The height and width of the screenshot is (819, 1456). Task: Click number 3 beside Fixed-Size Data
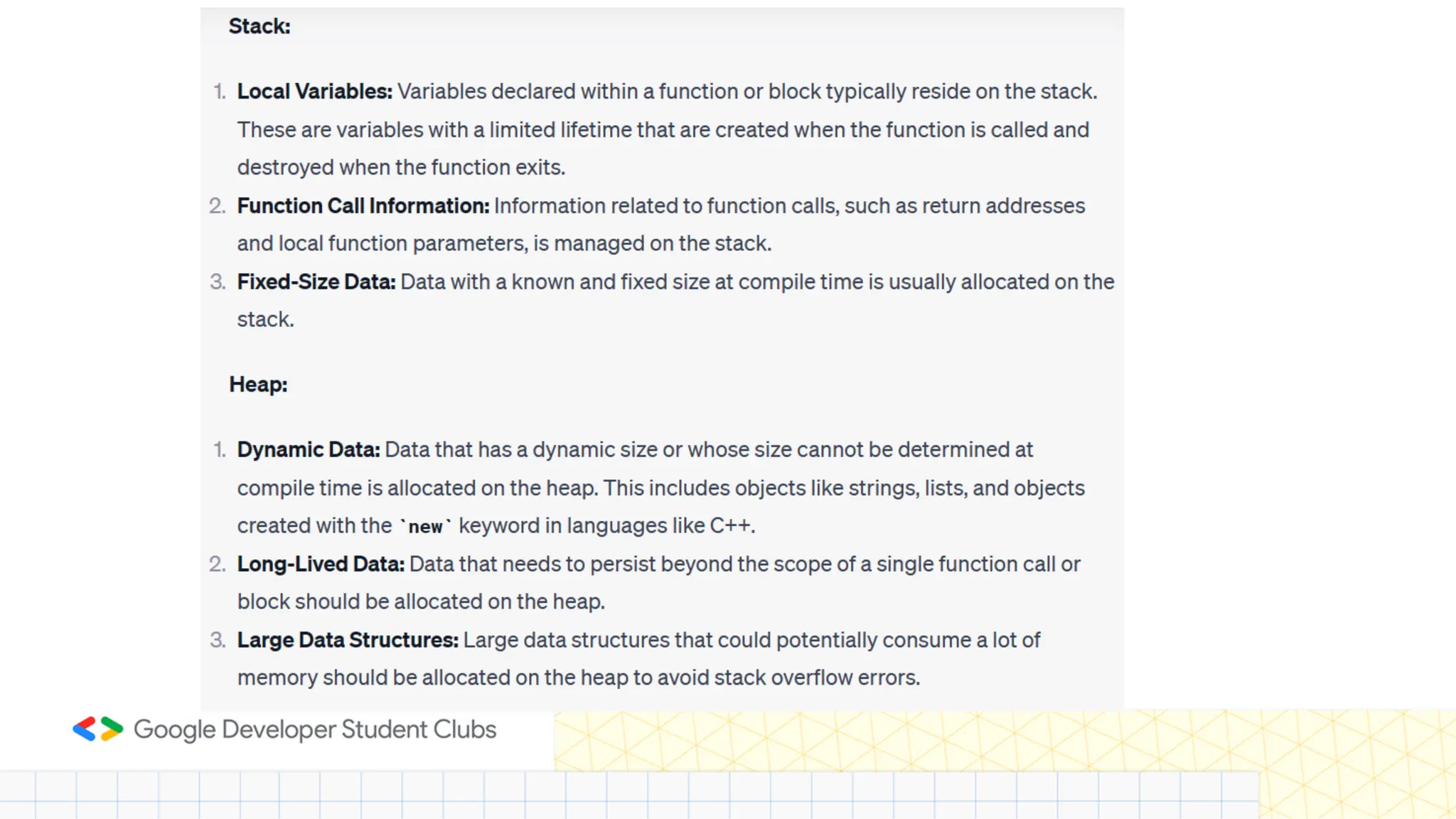[218, 282]
